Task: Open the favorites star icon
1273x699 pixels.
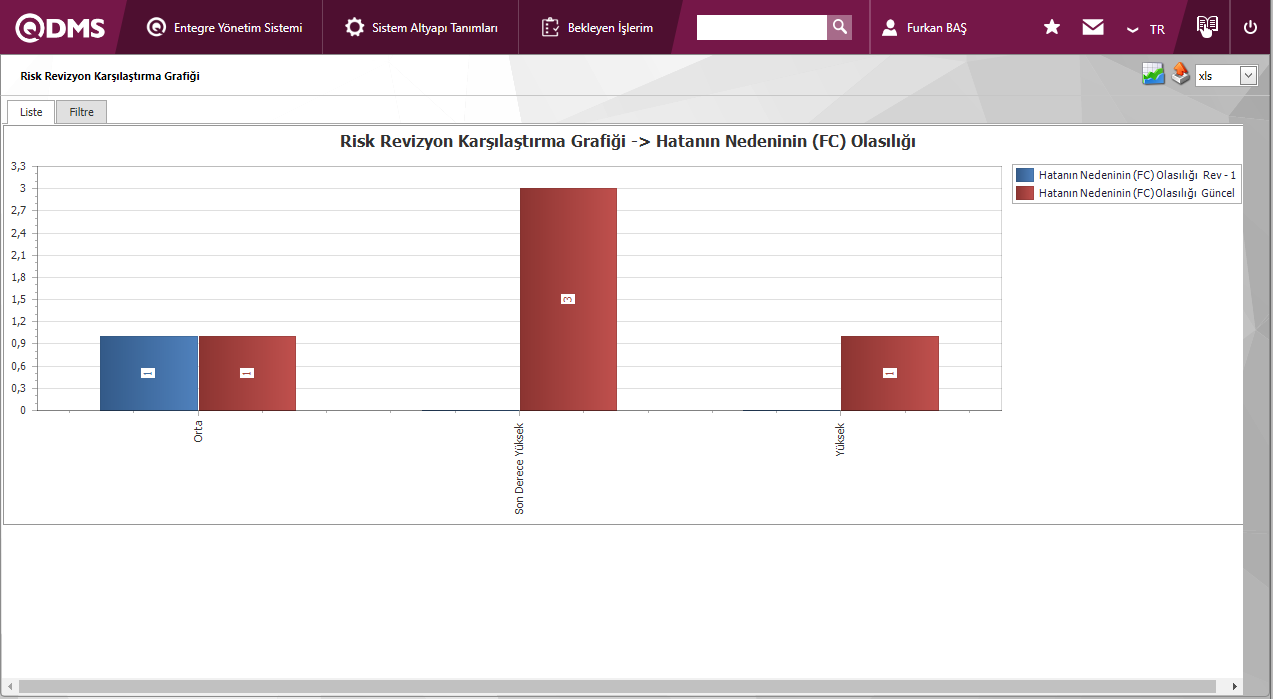Action: tap(1051, 28)
